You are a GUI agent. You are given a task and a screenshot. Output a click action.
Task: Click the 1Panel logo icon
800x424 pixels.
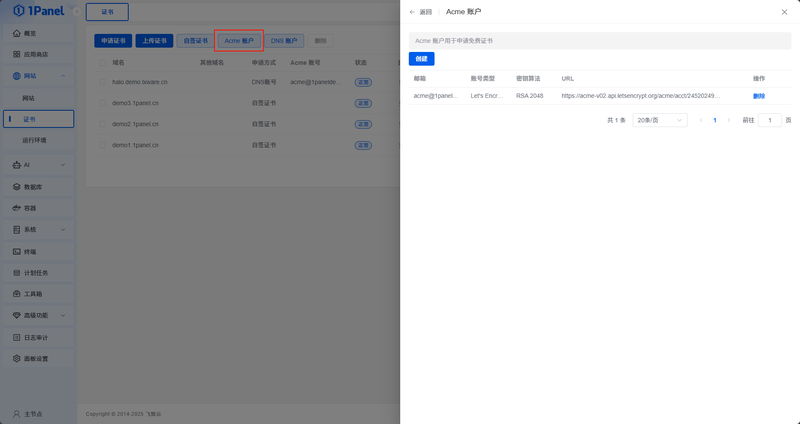pos(18,10)
